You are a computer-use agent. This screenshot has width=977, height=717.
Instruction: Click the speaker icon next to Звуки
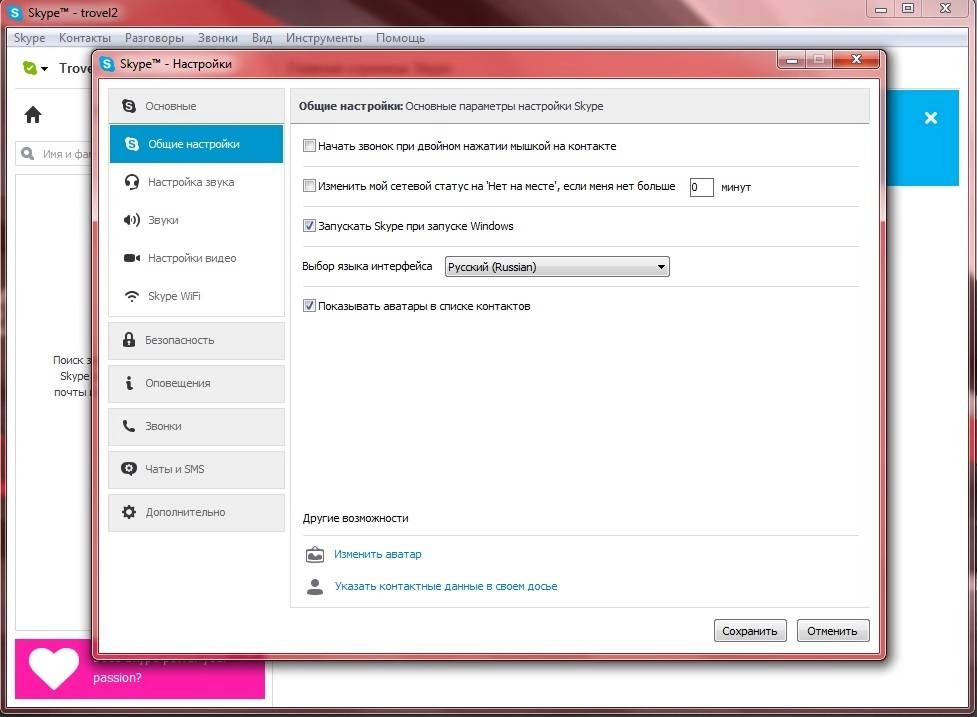pyautogui.click(x=131, y=220)
